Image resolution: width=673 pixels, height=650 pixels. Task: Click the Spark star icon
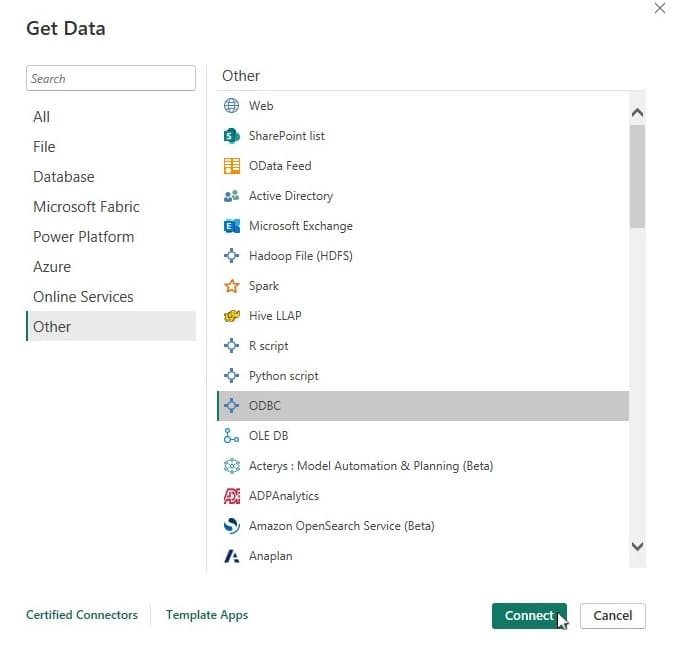click(231, 286)
